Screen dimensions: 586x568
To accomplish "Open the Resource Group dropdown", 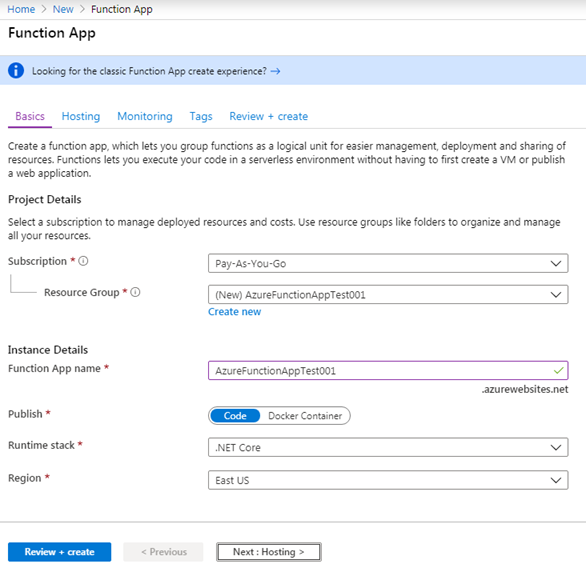I will pos(388,294).
